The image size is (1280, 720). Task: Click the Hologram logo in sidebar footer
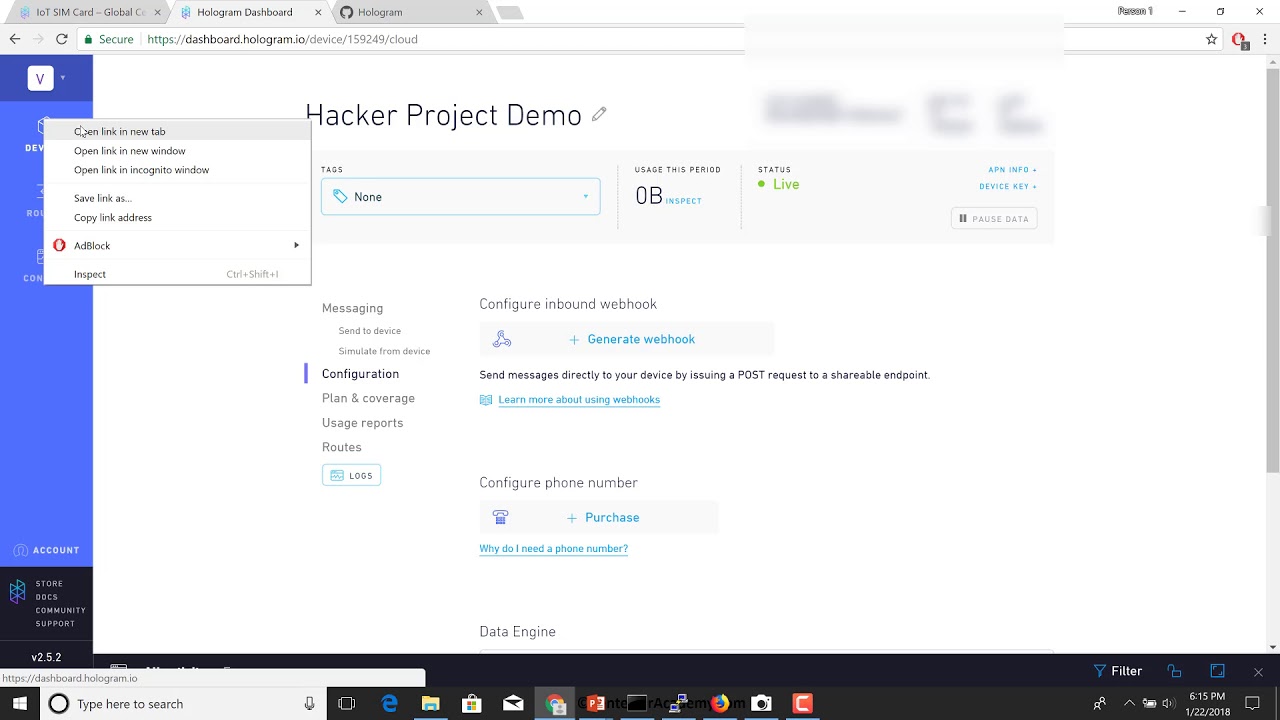tap(18, 591)
